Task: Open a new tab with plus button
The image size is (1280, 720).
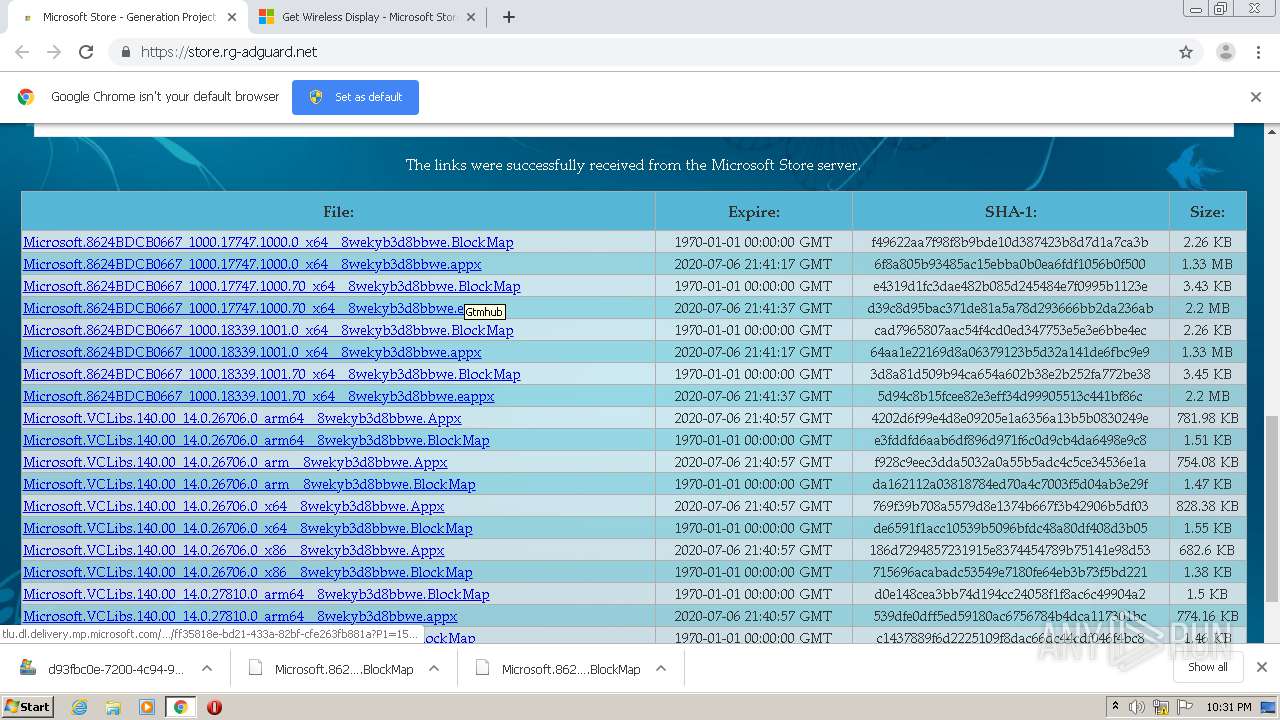Action: 508,17
